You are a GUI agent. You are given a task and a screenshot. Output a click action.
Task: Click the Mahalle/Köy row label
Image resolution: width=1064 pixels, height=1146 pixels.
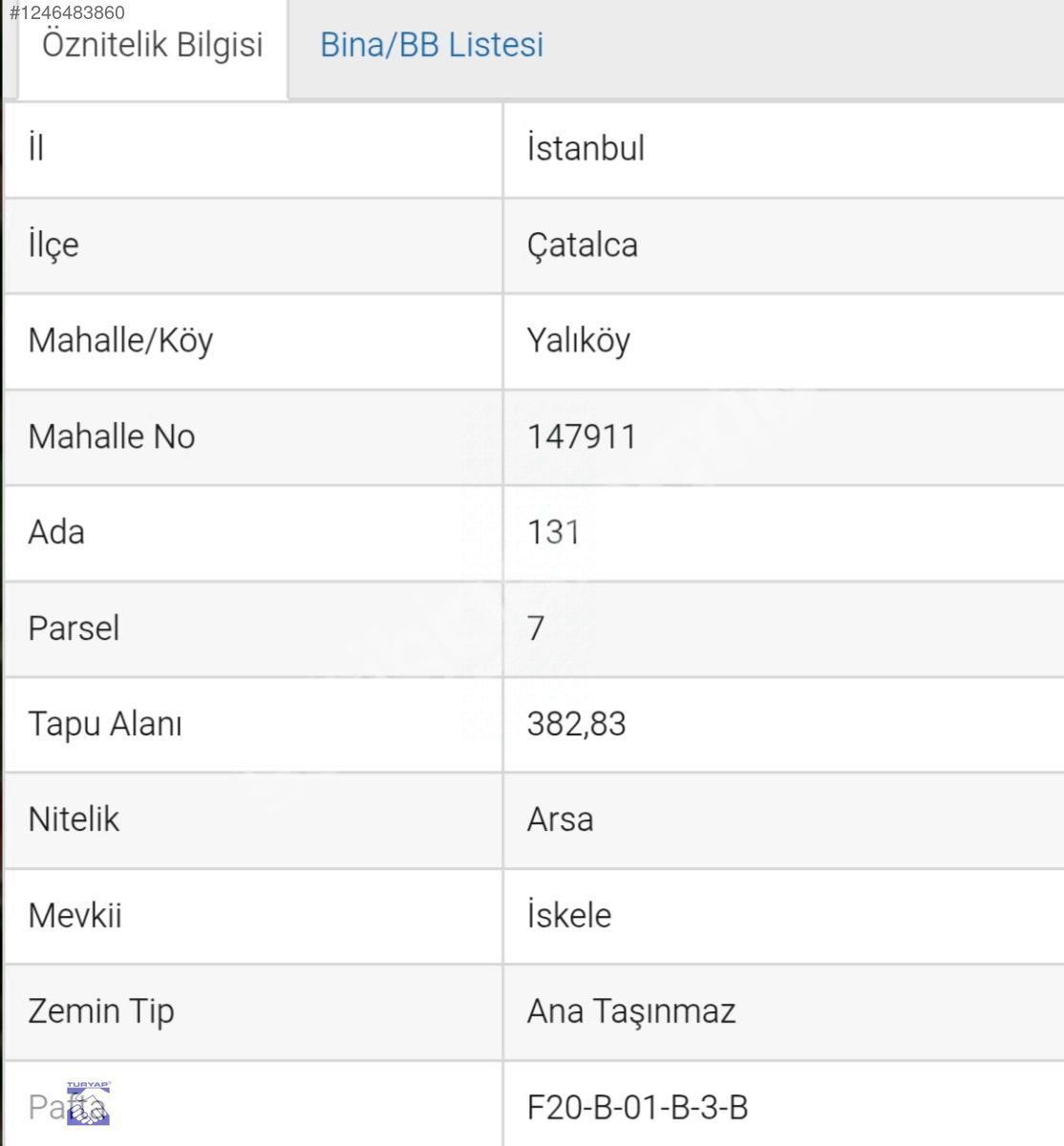click(x=120, y=341)
